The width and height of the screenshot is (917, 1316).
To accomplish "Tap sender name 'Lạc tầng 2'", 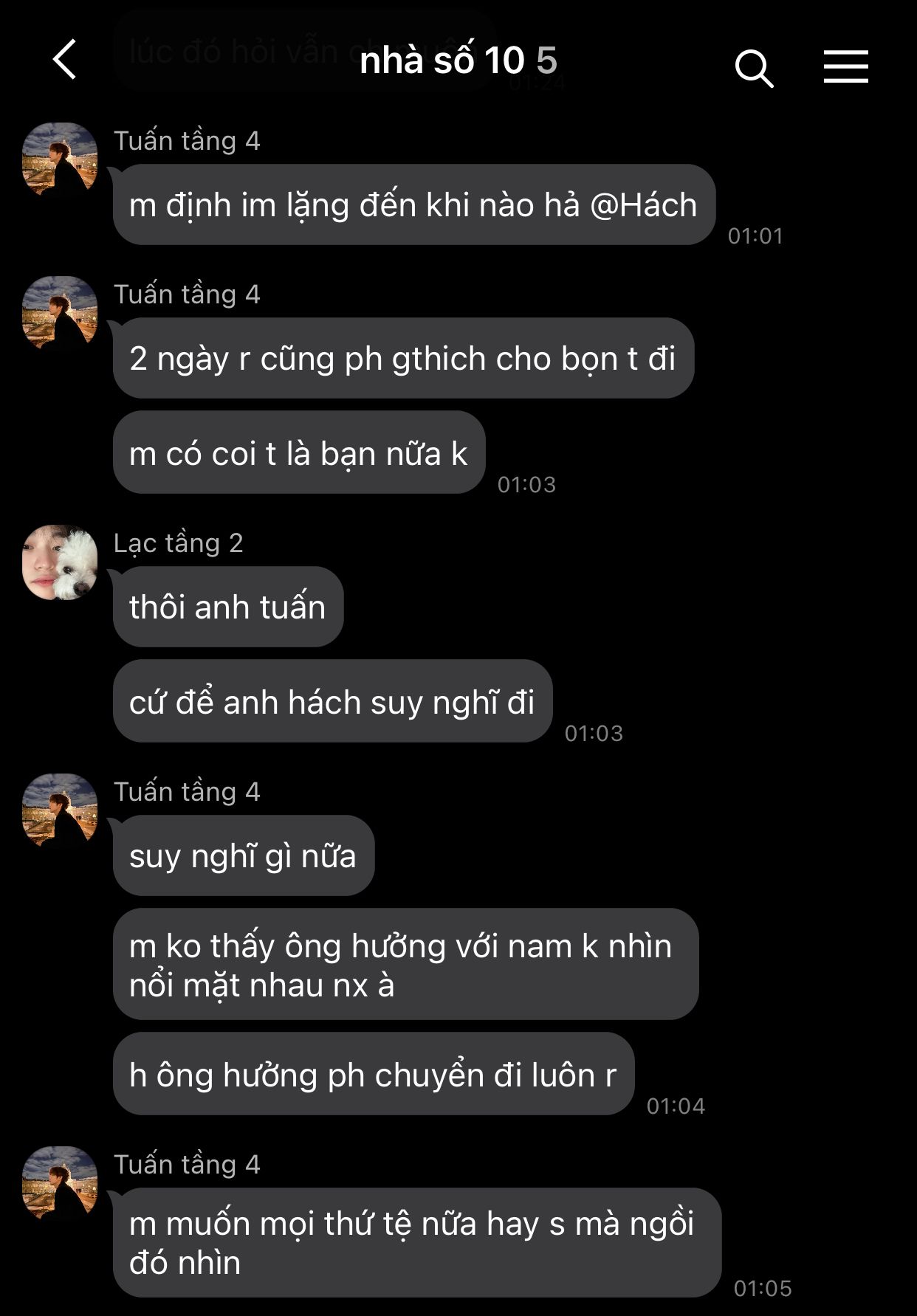I will (x=178, y=543).
